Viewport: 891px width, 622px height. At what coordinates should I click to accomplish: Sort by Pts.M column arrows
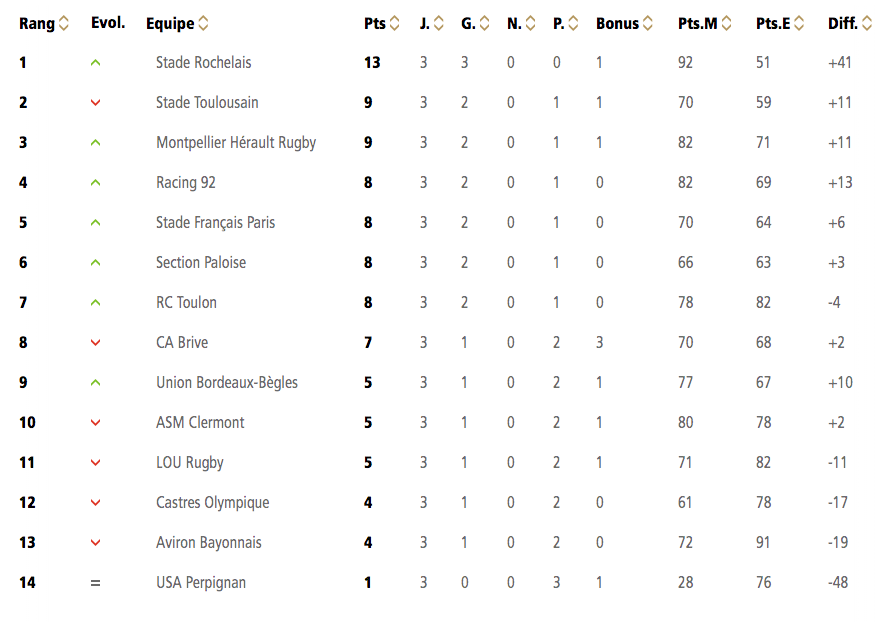(x=726, y=23)
